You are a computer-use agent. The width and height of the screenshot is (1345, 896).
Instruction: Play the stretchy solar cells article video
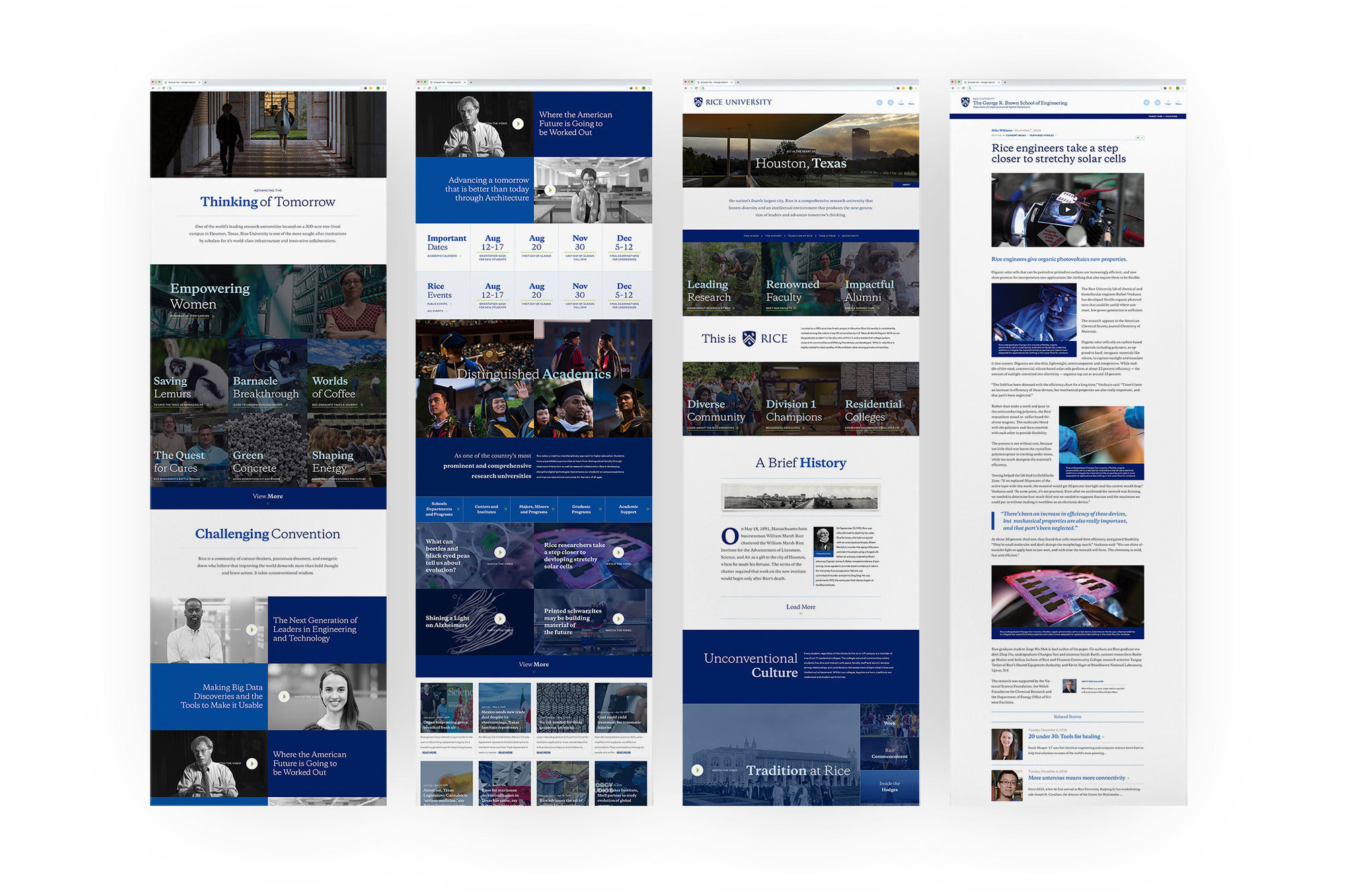[1067, 209]
